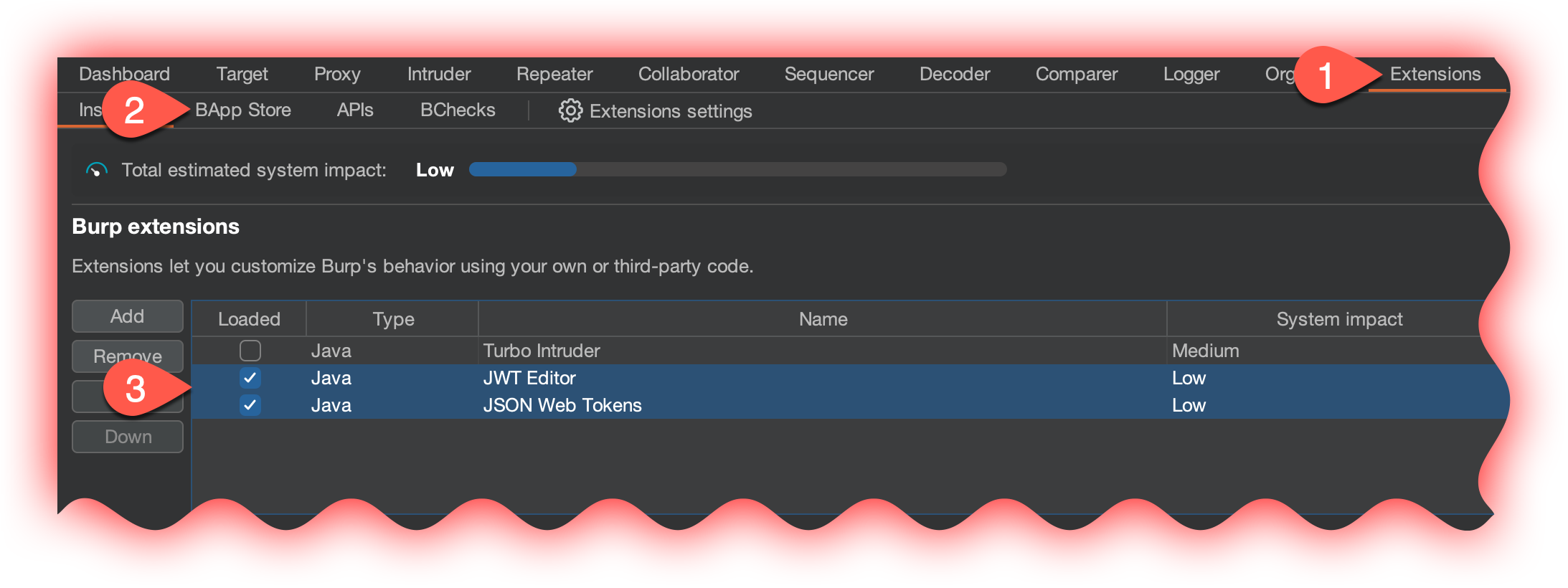Click the Java type cell for JWT Editor
The image size is (1568, 588).
point(392,378)
